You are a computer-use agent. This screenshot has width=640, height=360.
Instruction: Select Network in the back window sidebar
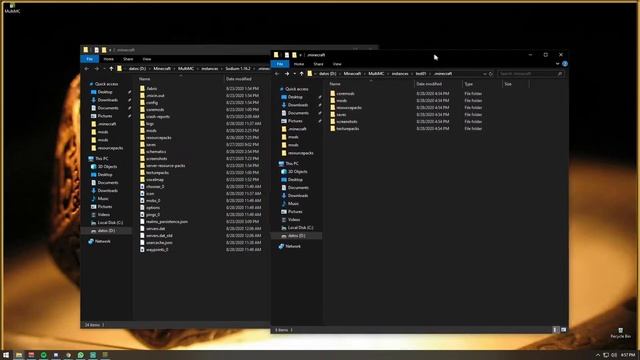(x=99, y=241)
